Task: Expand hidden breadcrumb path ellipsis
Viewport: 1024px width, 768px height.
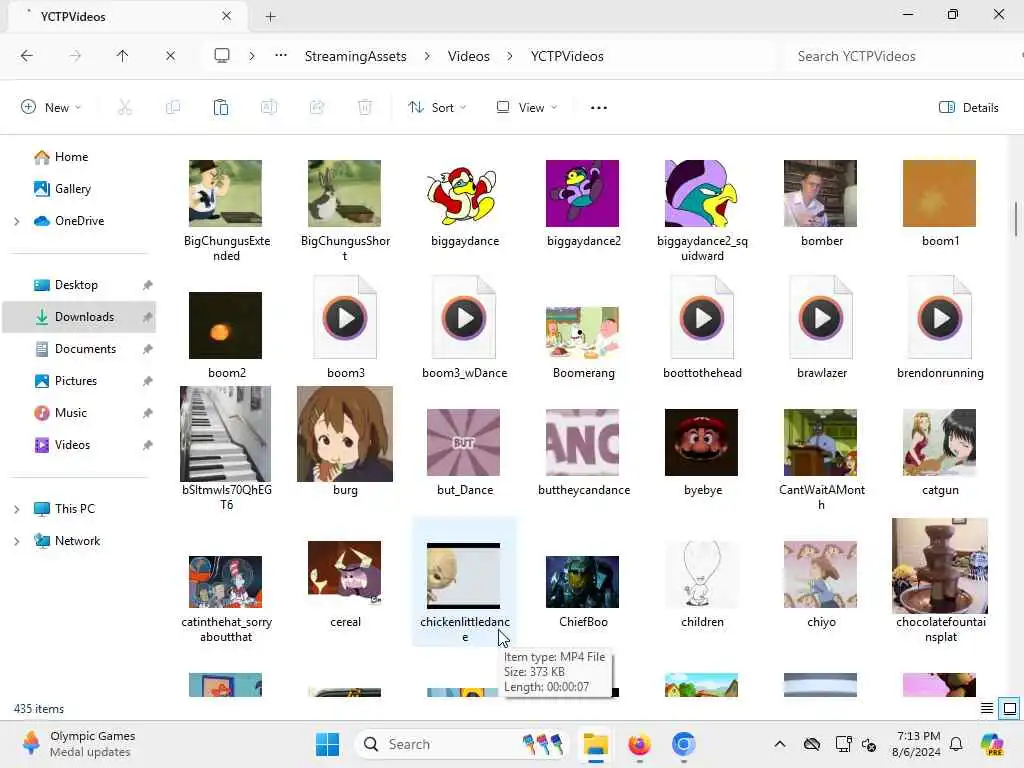Action: [281, 56]
